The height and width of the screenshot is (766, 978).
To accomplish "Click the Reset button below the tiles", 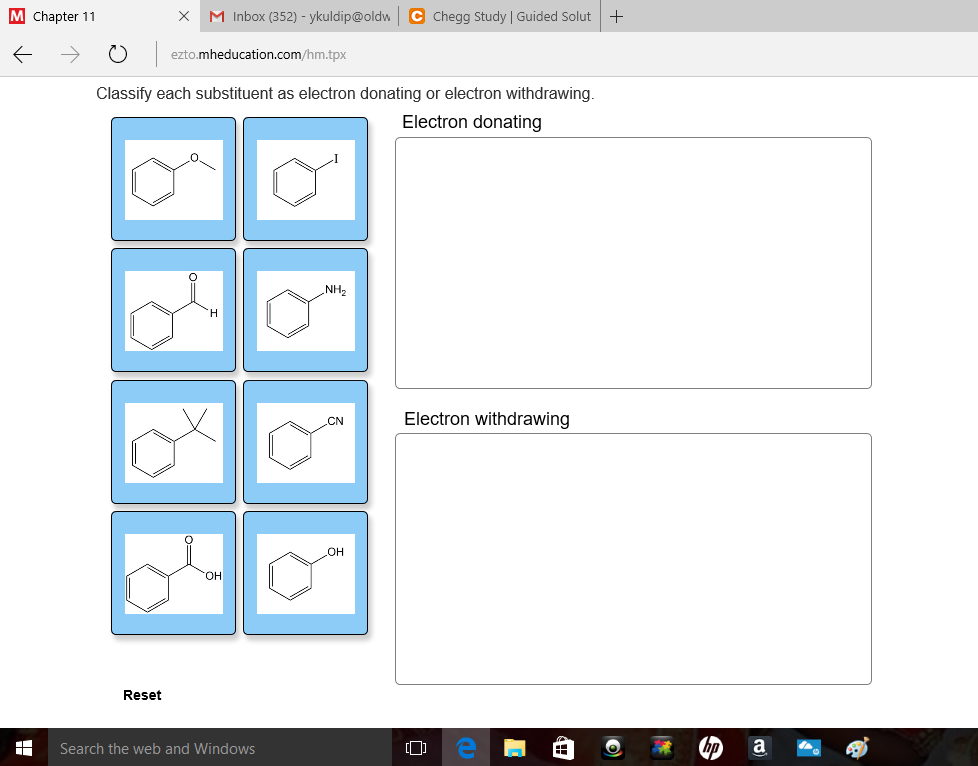I will [142, 694].
